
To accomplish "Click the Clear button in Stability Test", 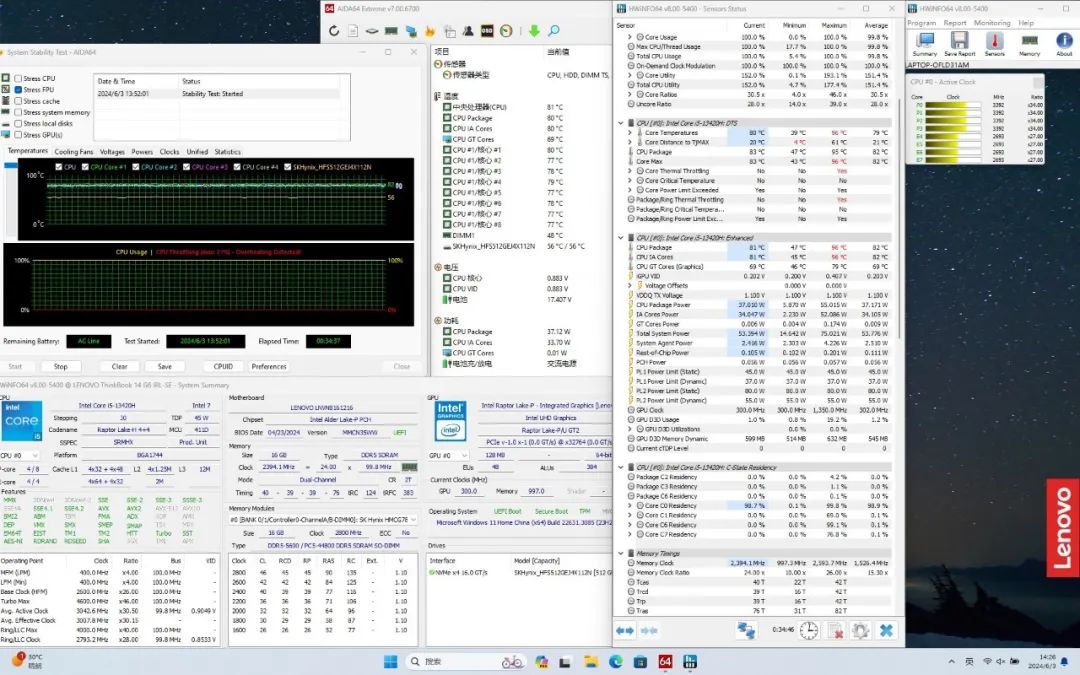I will (x=119, y=366).
